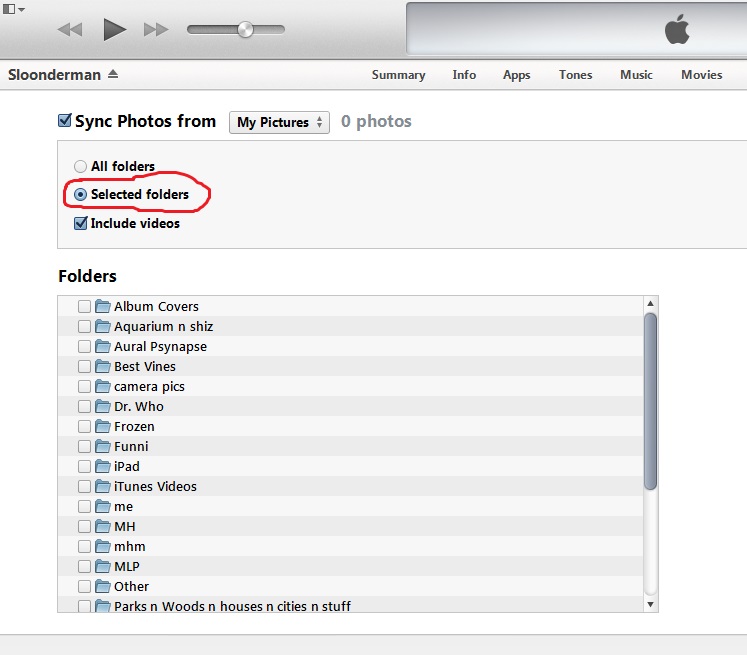Click the iPad folder icon
Image resolution: width=747 pixels, height=655 pixels.
point(102,466)
